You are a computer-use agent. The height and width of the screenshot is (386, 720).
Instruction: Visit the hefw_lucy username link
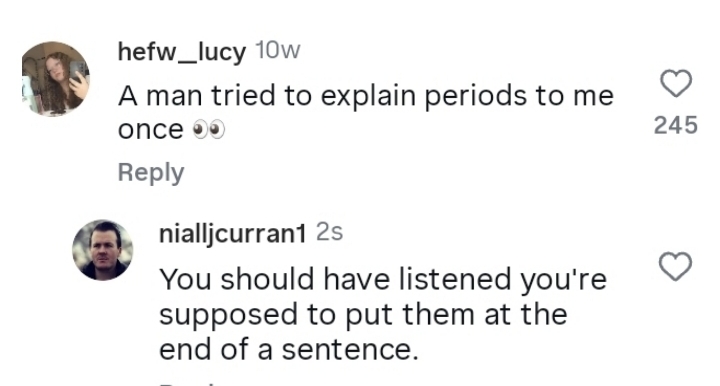[182, 51]
